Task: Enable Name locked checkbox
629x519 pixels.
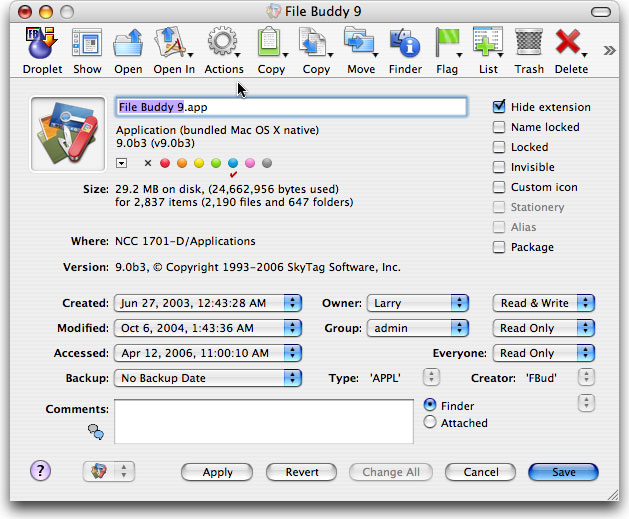Action: tap(499, 127)
